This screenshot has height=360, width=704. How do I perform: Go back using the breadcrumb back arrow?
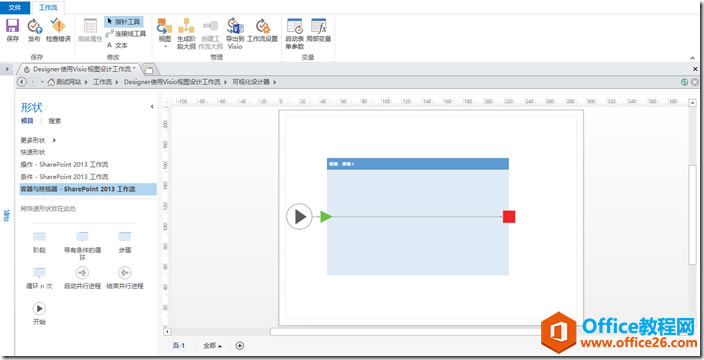coord(22,82)
